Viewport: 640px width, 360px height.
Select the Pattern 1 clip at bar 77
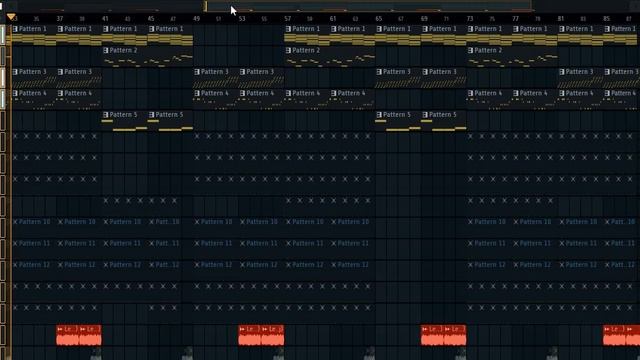coord(535,35)
